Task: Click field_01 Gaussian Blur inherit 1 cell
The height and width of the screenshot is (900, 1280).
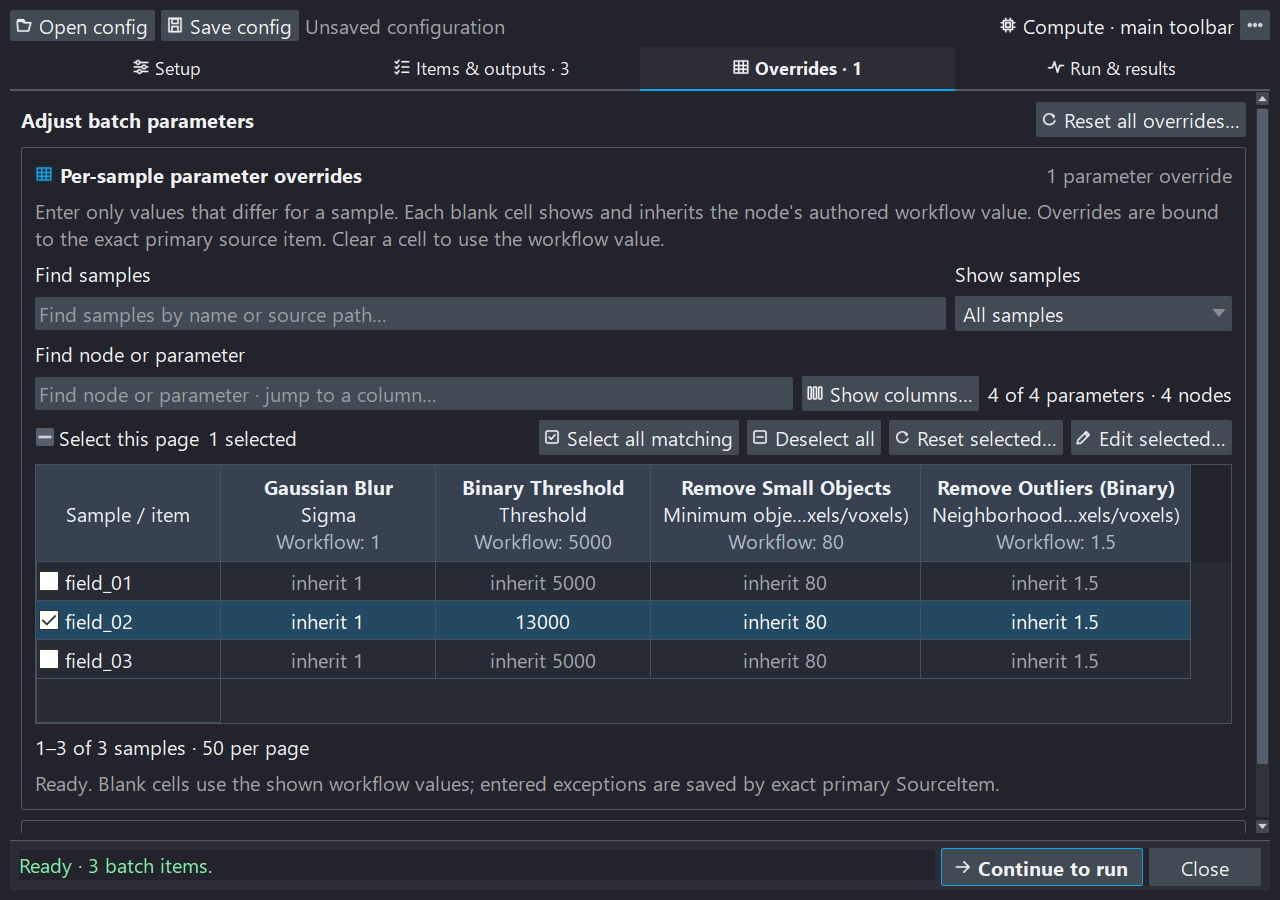Action: click(328, 582)
